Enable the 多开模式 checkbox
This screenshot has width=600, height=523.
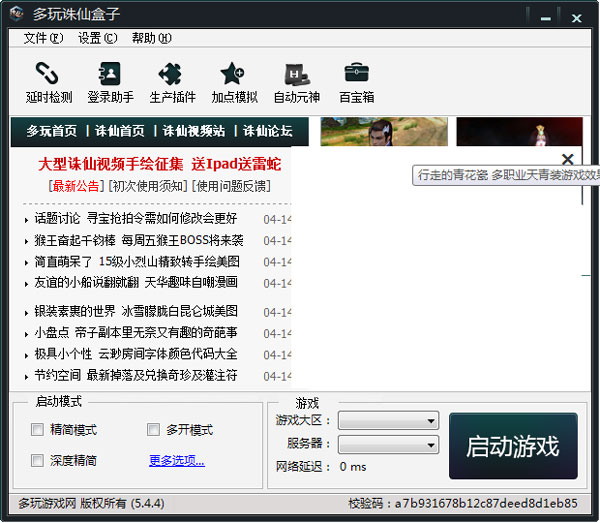[x=153, y=429]
